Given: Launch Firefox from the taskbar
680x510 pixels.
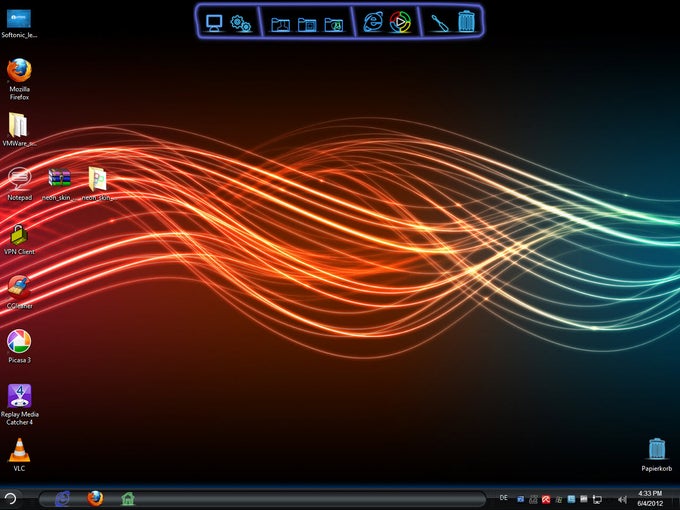Looking at the screenshot, I should pyautogui.click(x=95, y=498).
